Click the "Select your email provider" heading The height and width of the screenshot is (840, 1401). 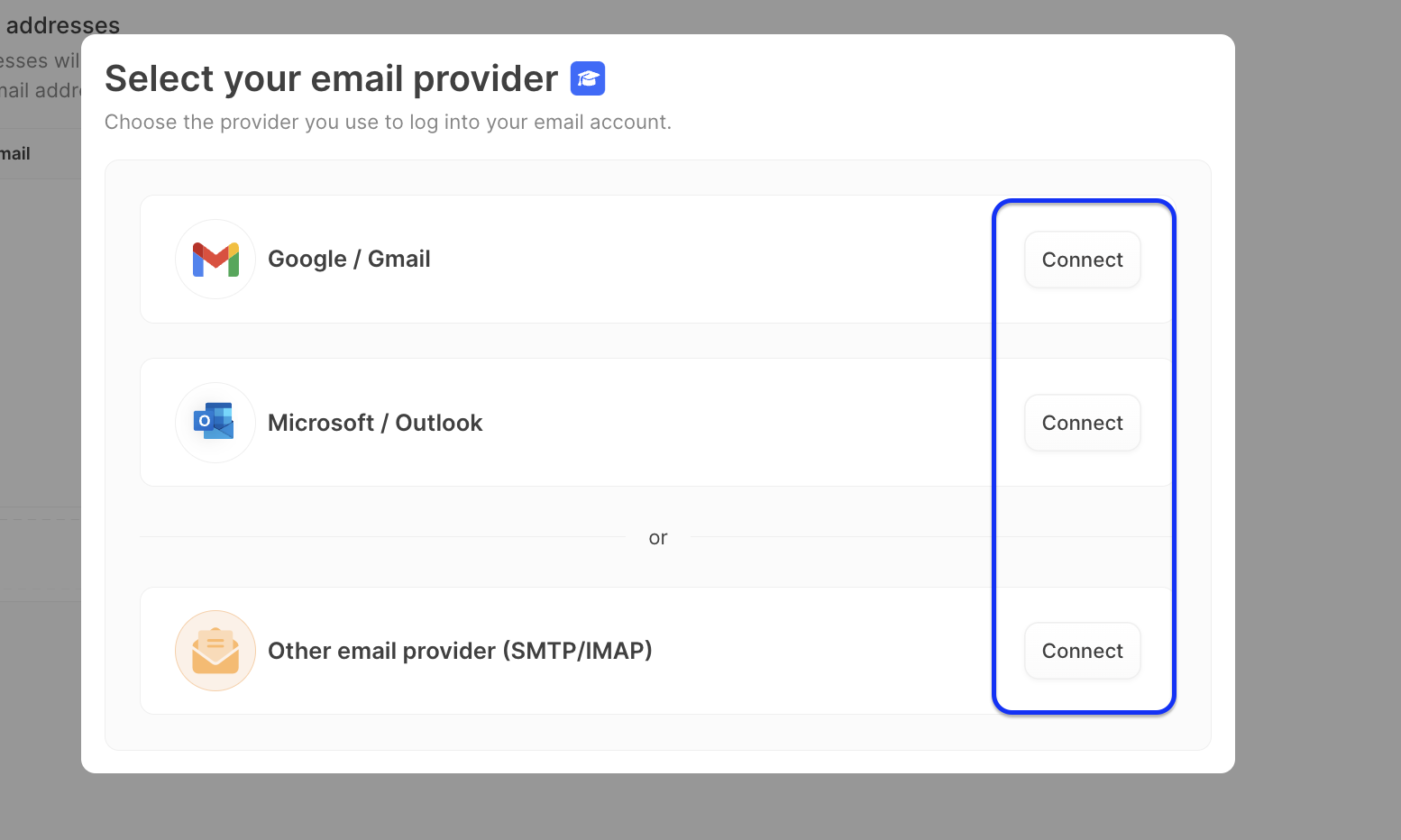tap(331, 78)
